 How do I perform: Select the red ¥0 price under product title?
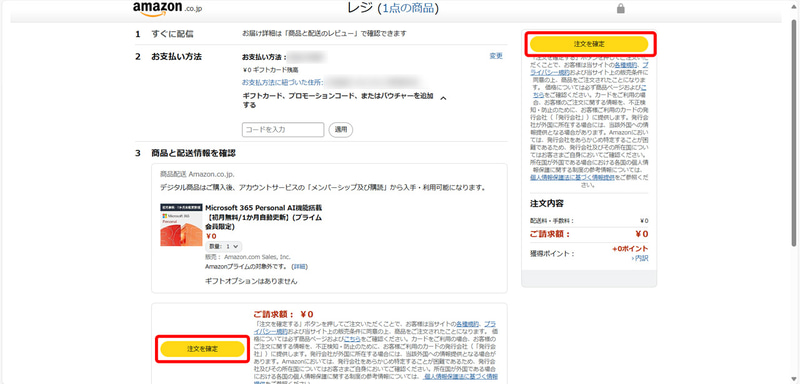click(x=211, y=236)
